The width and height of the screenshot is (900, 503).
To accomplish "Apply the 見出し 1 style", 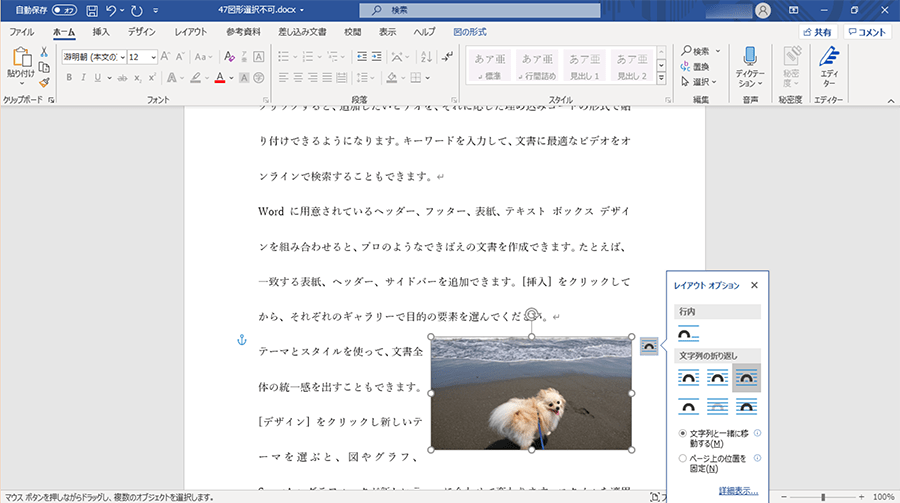I will point(584,65).
